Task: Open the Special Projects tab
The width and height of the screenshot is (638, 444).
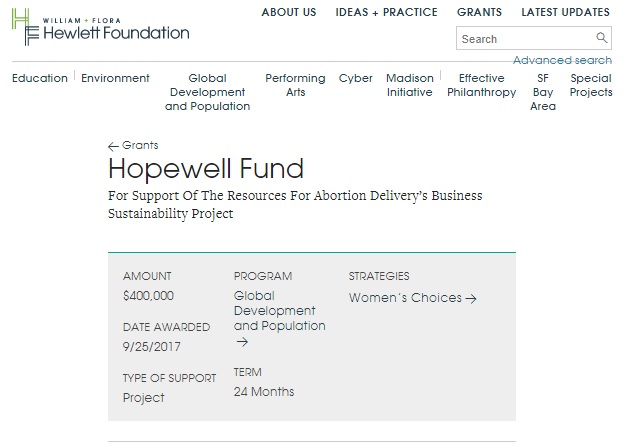Action: click(591, 85)
